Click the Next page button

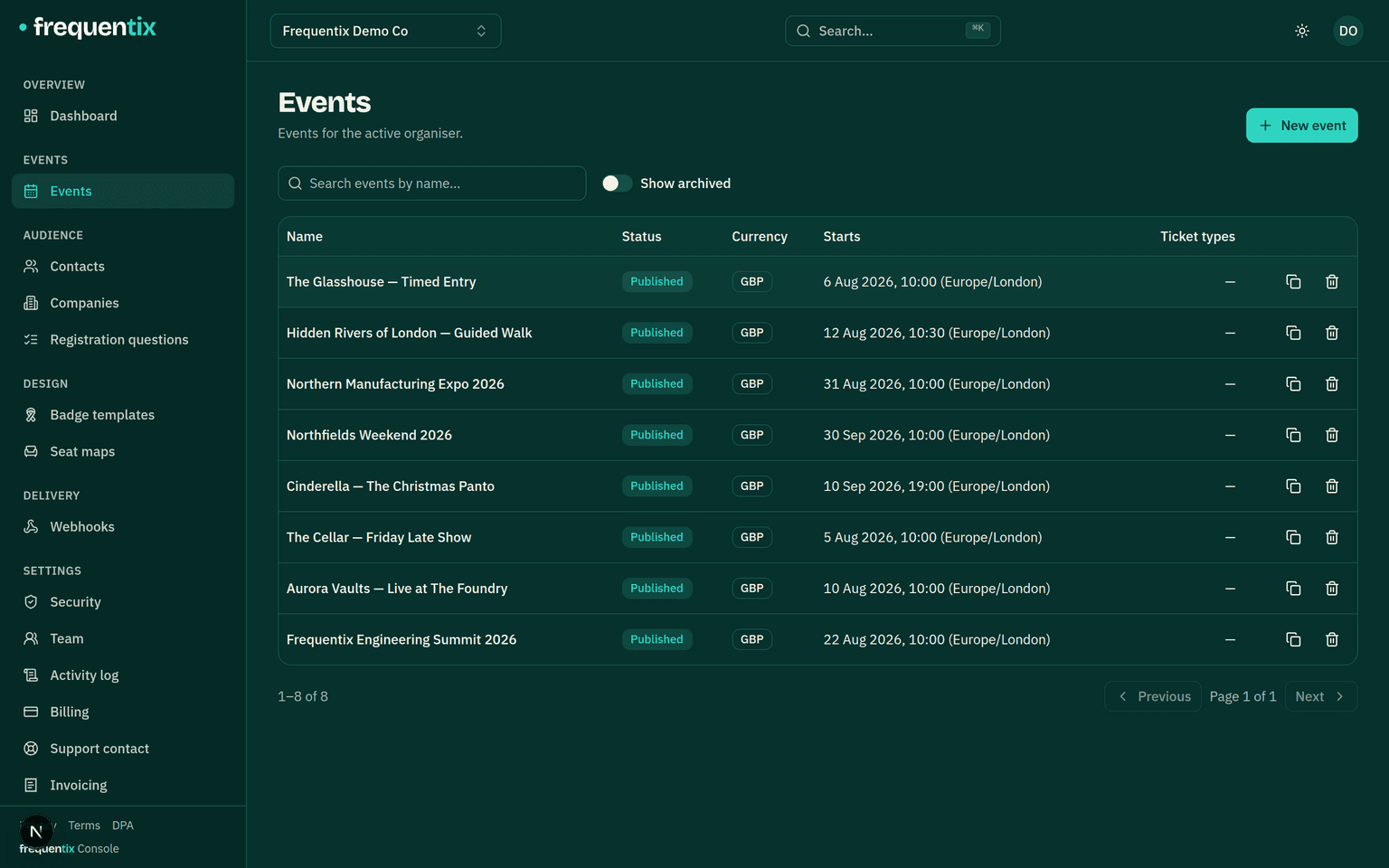(1320, 696)
